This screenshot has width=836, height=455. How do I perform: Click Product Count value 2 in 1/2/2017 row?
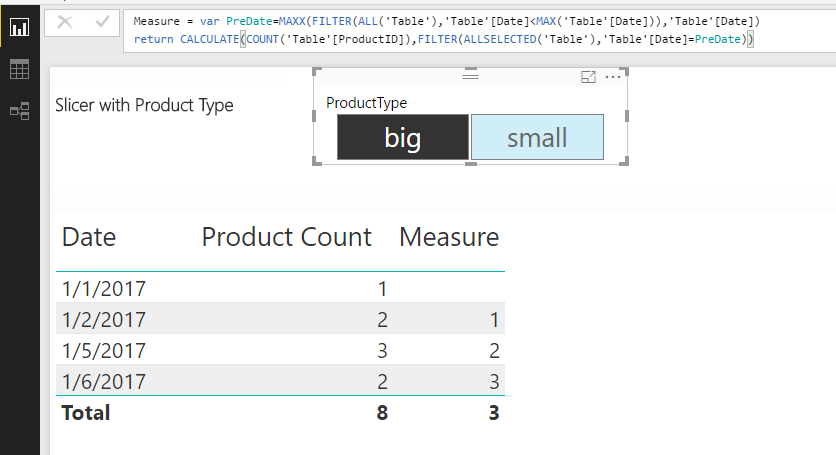(382, 320)
